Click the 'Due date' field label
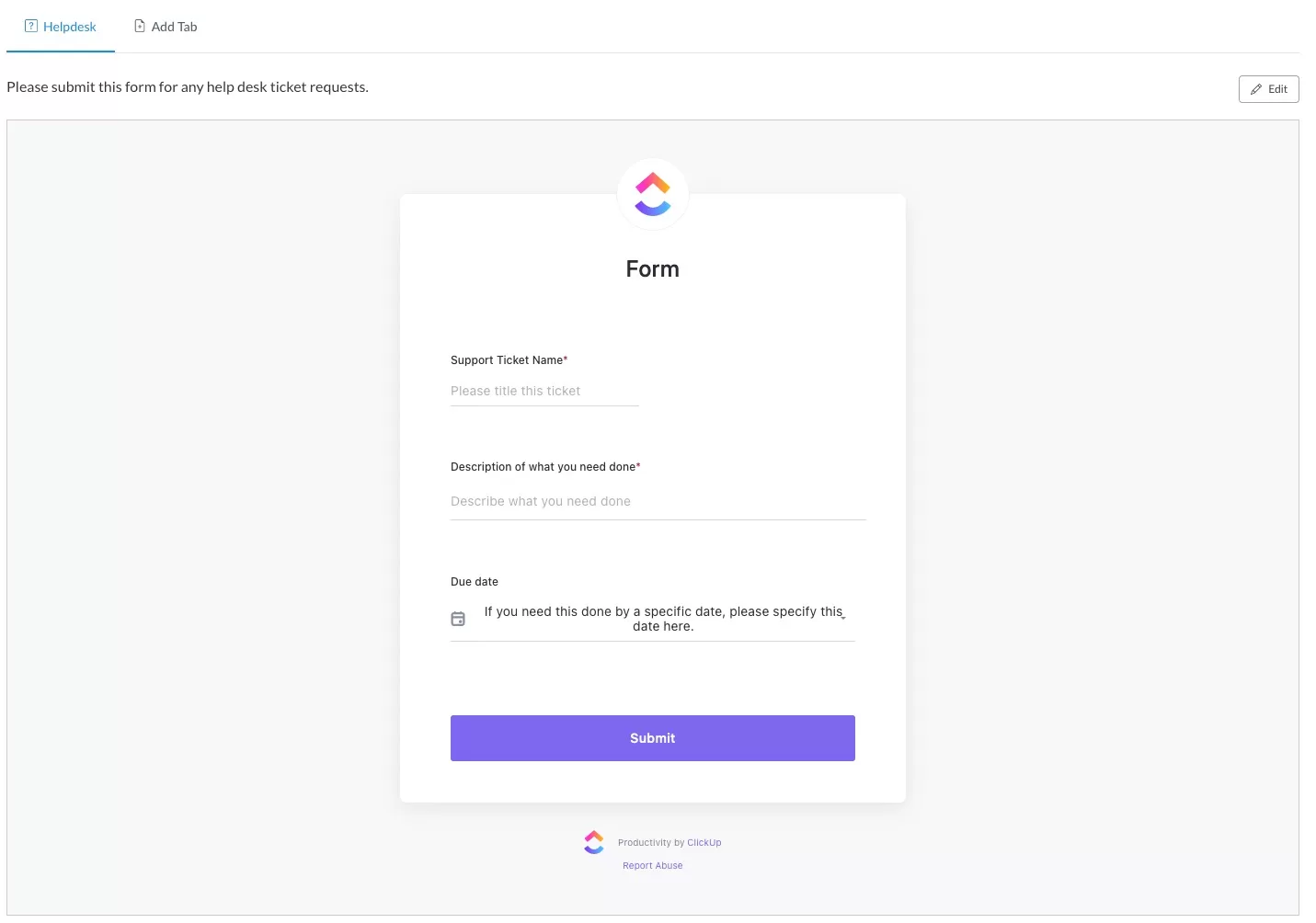The height and width of the screenshot is (923, 1316). point(475,582)
